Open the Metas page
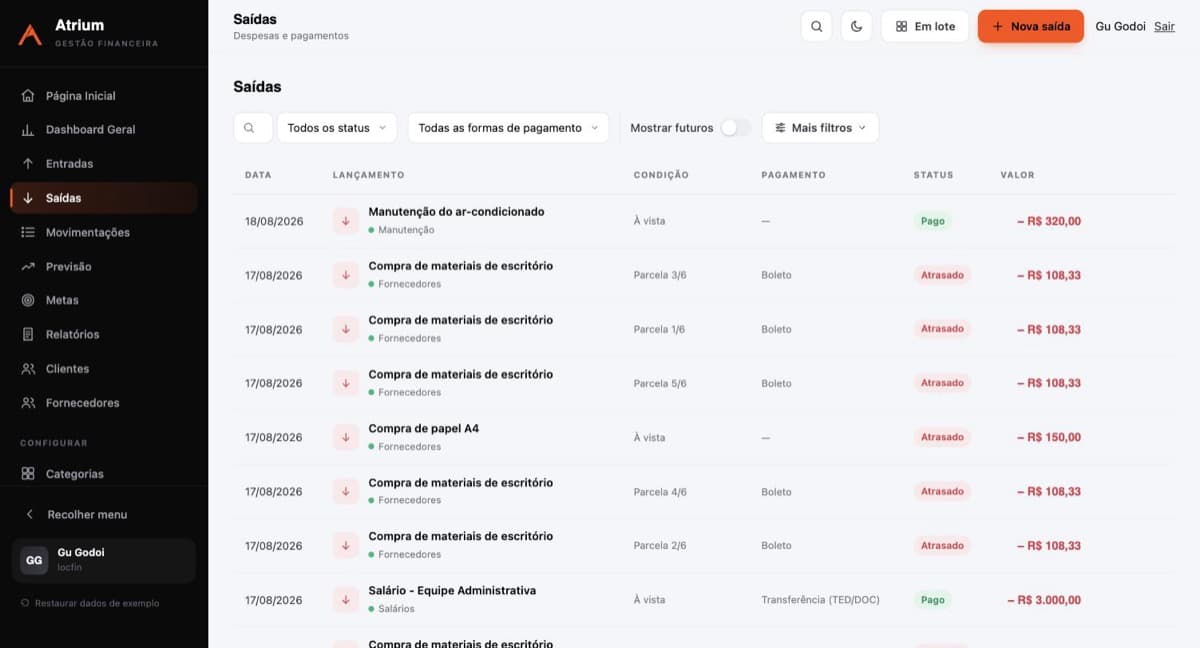The width and height of the screenshot is (1200, 648). point(104,300)
